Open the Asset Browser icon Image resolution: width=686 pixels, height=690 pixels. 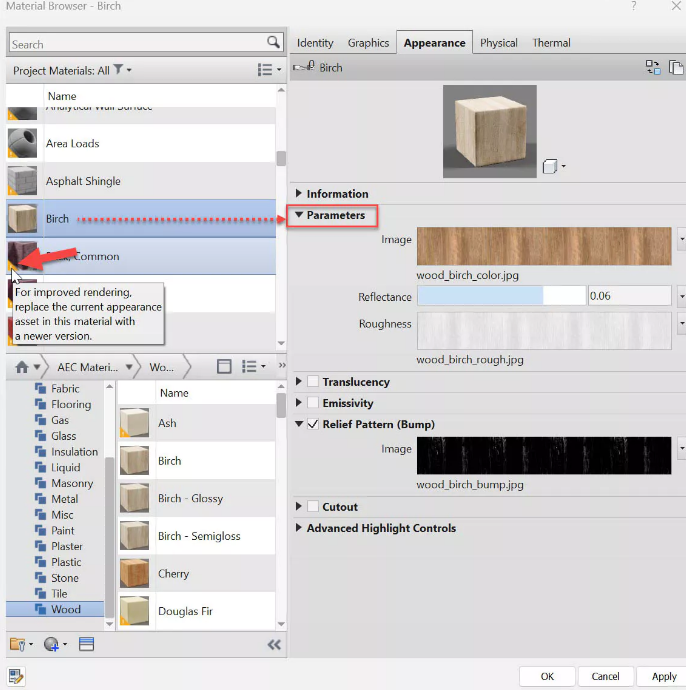[x=86, y=644]
